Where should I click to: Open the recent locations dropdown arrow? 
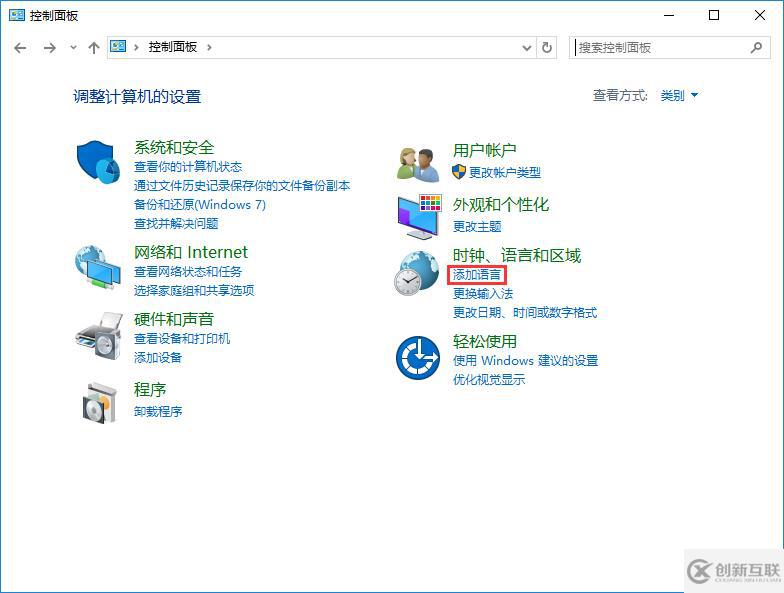tap(73, 48)
